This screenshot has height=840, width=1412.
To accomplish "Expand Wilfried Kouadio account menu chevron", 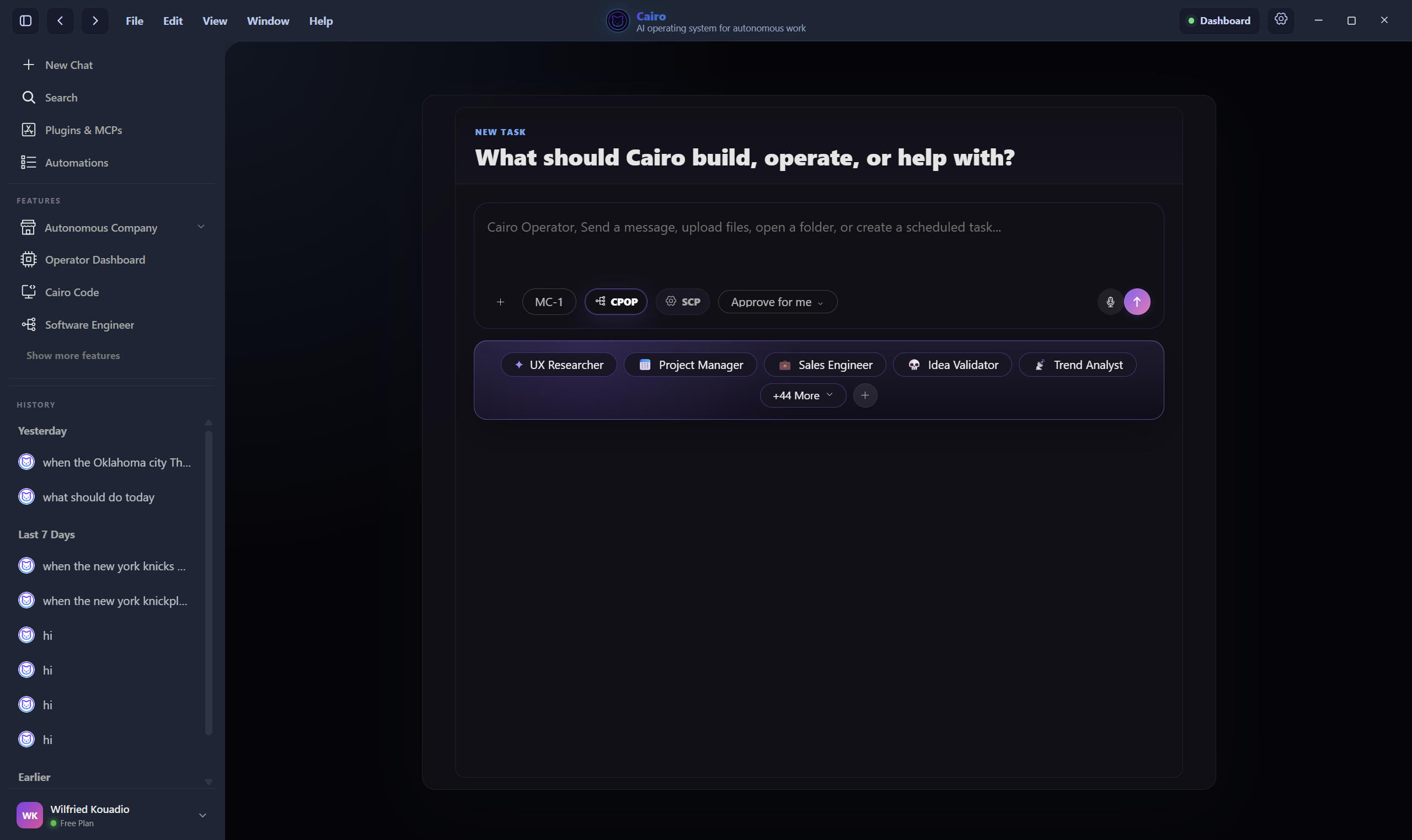I will point(202,815).
